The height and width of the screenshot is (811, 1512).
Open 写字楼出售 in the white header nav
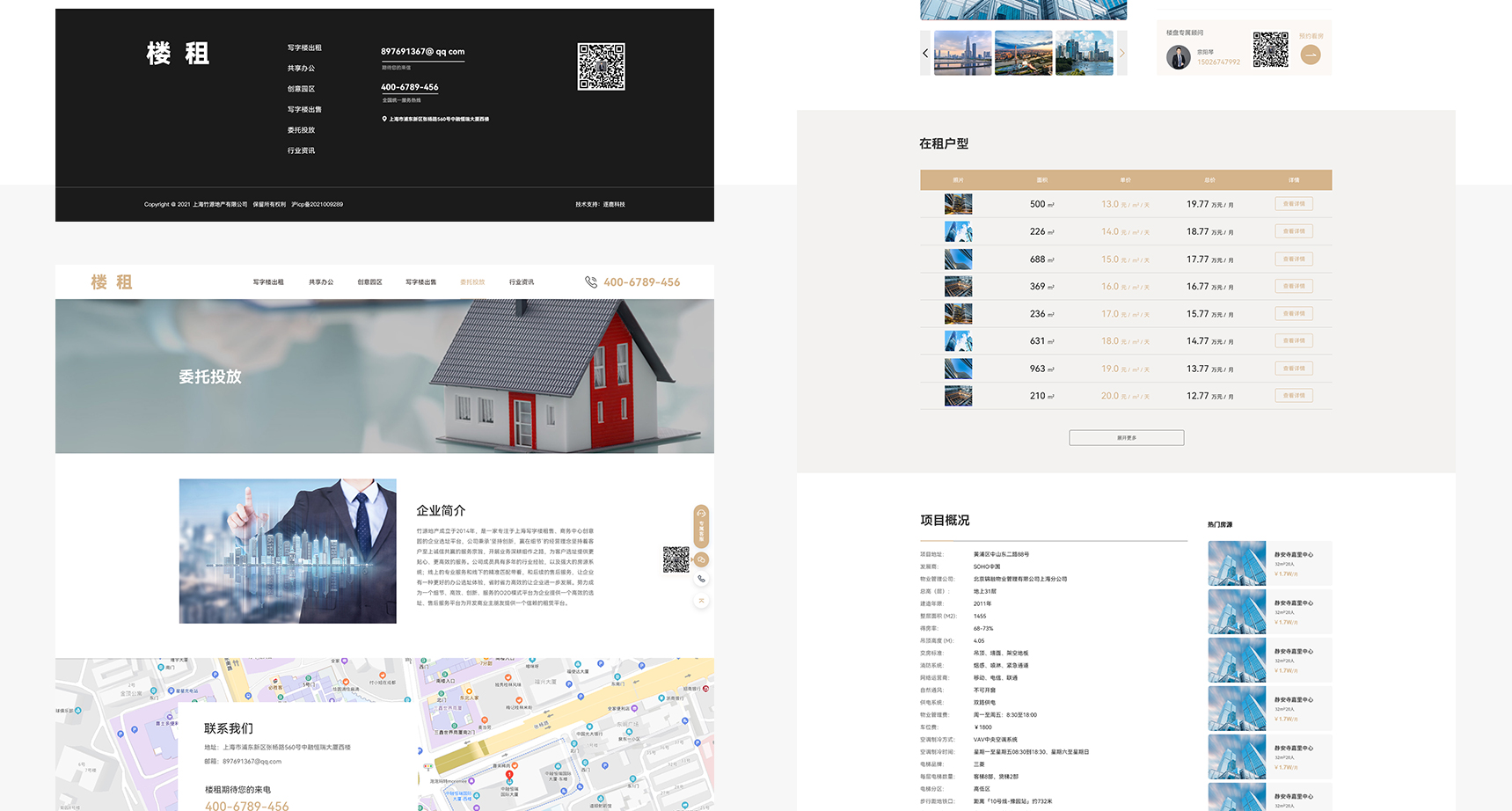[x=420, y=282]
